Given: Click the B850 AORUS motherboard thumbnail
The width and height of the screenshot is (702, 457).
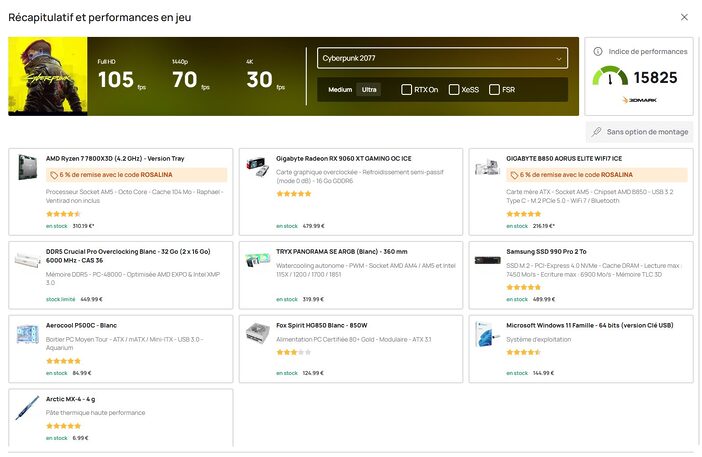Looking at the screenshot, I should click(x=487, y=167).
